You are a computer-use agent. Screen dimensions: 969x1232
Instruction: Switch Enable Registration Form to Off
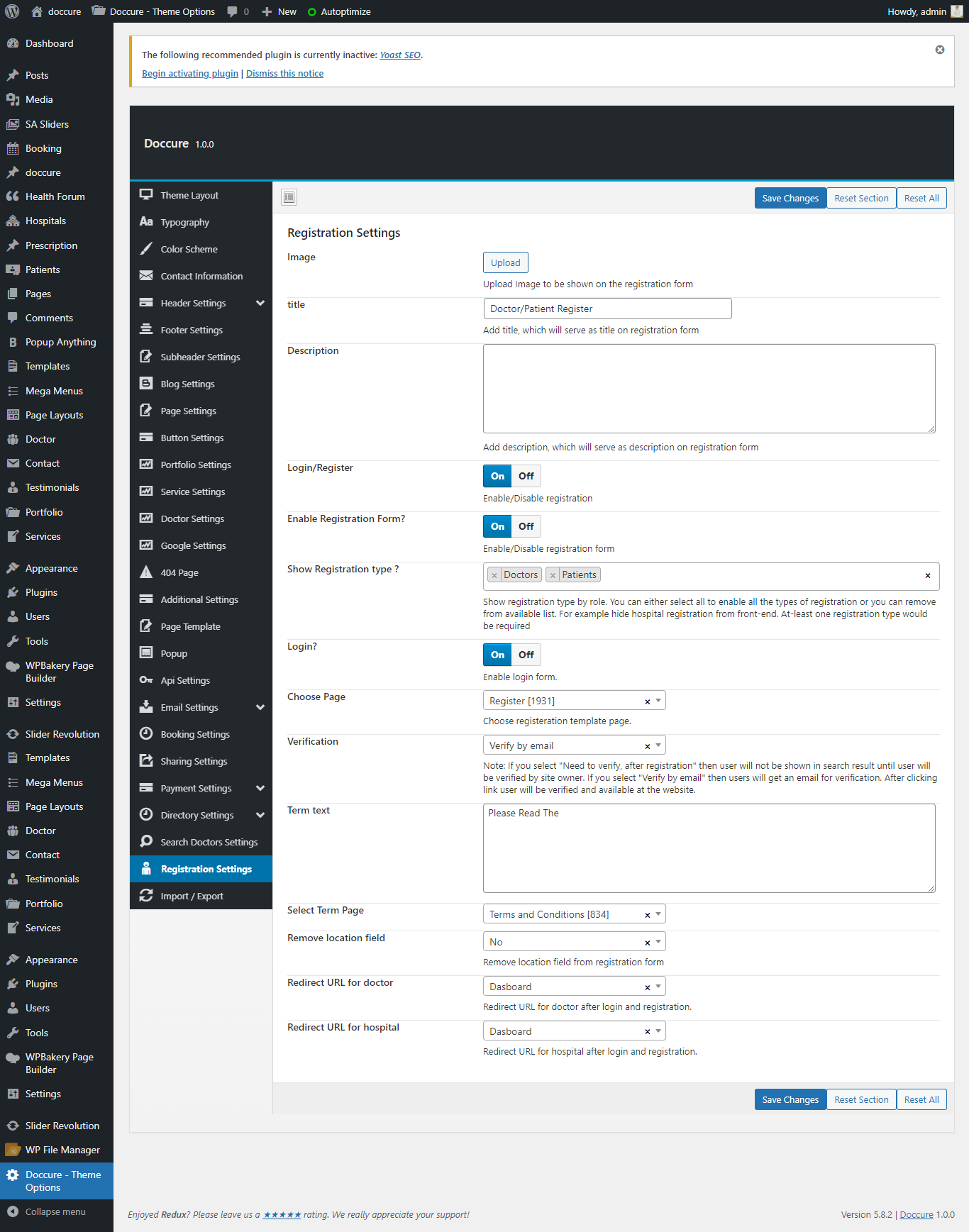click(x=526, y=526)
